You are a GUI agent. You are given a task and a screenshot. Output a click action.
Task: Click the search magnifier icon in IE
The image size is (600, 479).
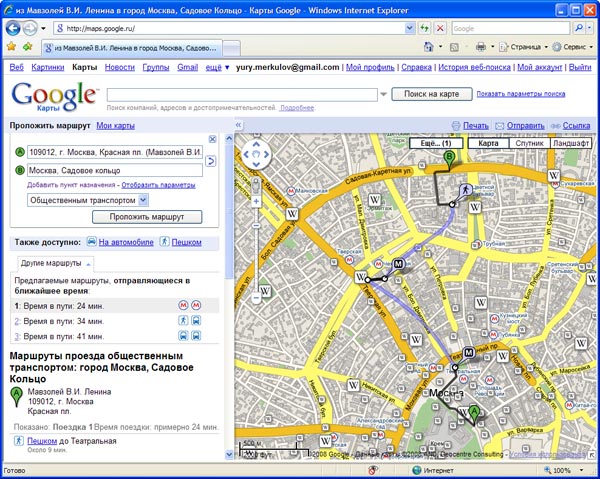tap(578, 28)
